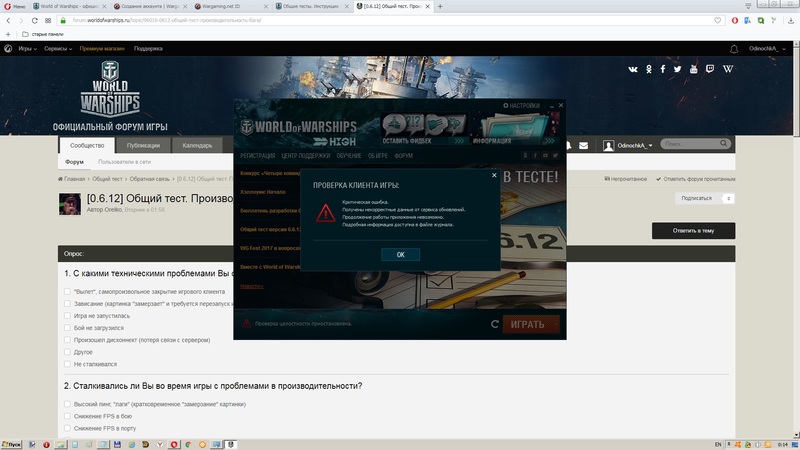Open notifications bell in top black bar
Viewport: 800px width, 450px height.
(734, 49)
